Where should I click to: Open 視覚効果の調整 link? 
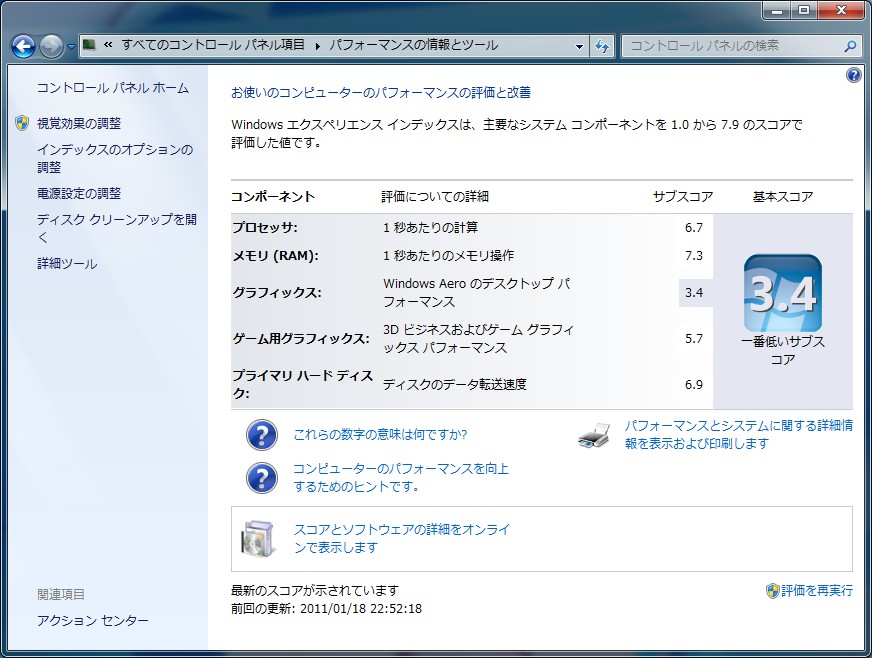click(79, 123)
